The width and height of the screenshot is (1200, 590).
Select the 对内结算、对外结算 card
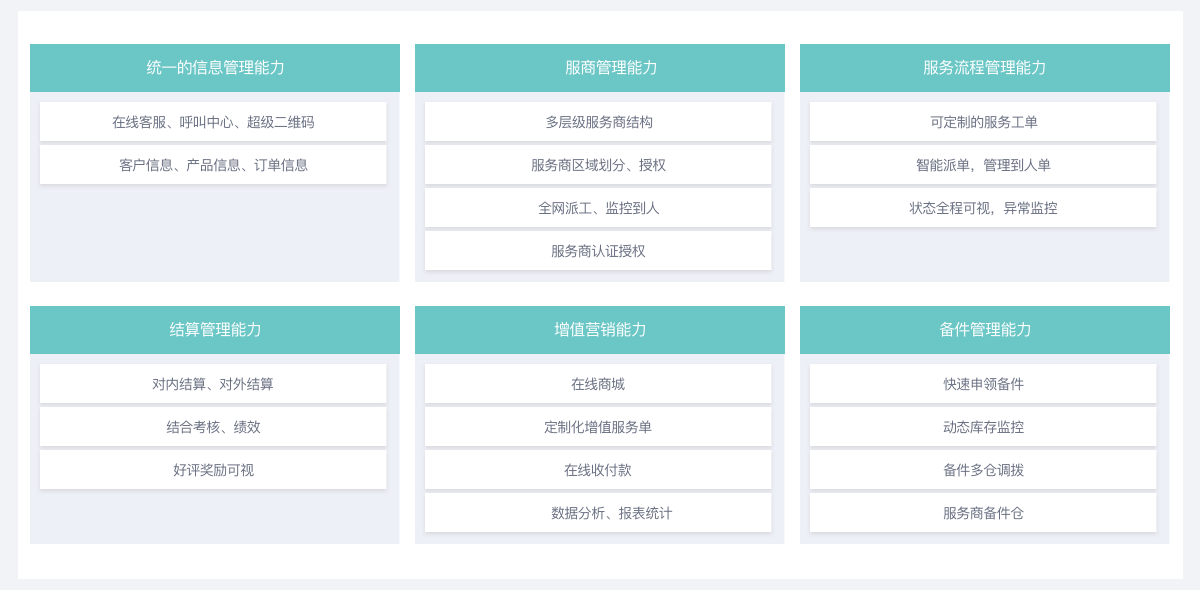(213, 384)
